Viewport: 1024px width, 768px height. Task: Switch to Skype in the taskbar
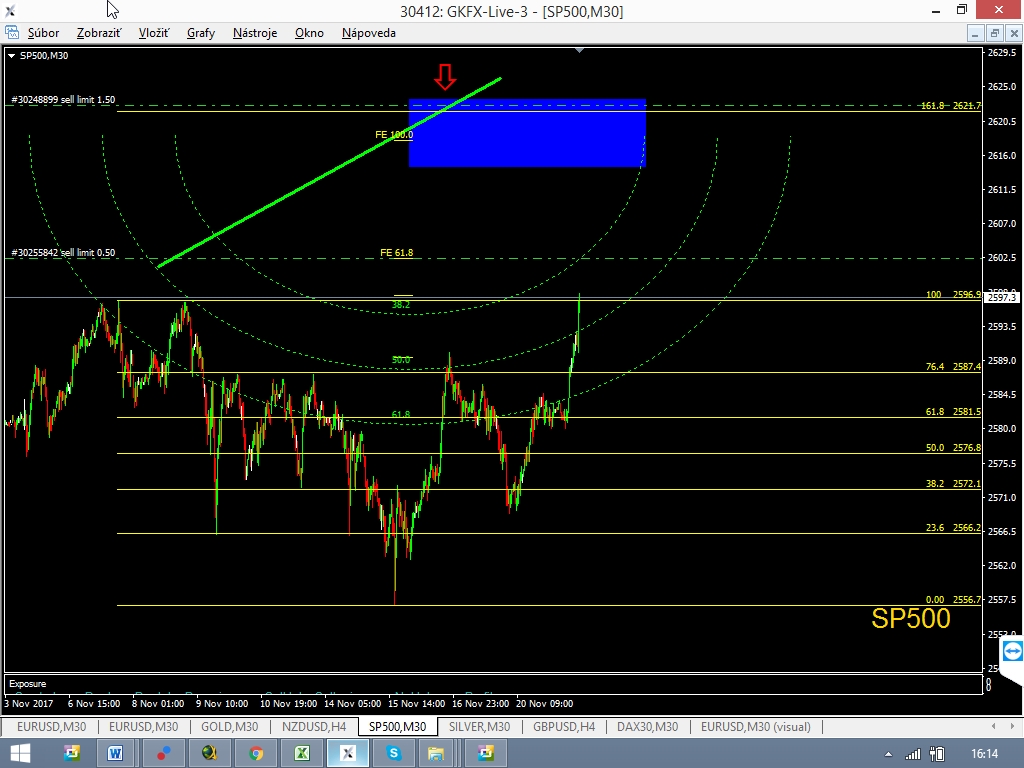pos(394,753)
